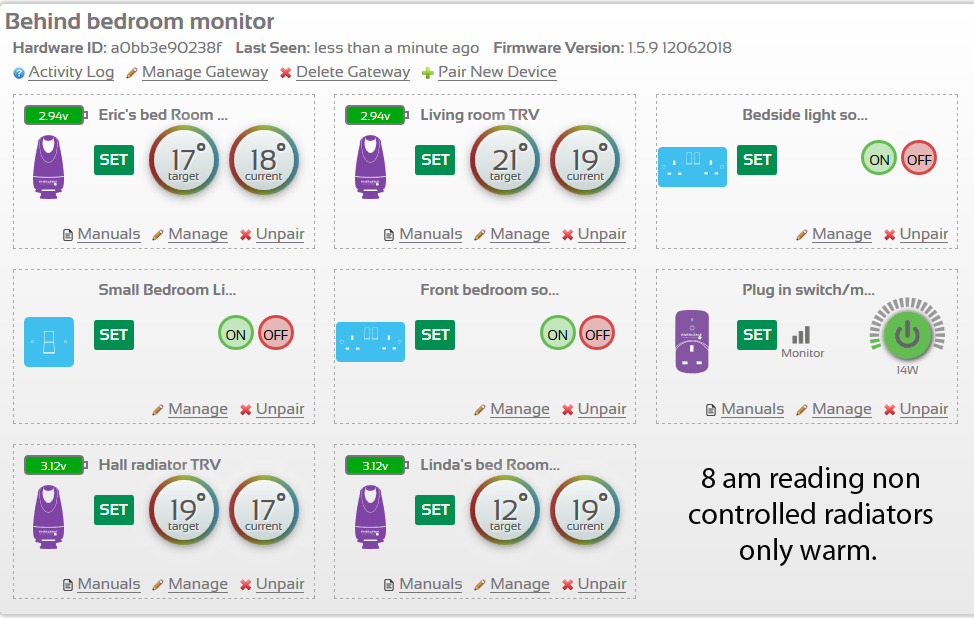This screenshot has width=974, height=618.
Task: Click Eric's bed Room target temperature dial
Action: pos(183,160)
